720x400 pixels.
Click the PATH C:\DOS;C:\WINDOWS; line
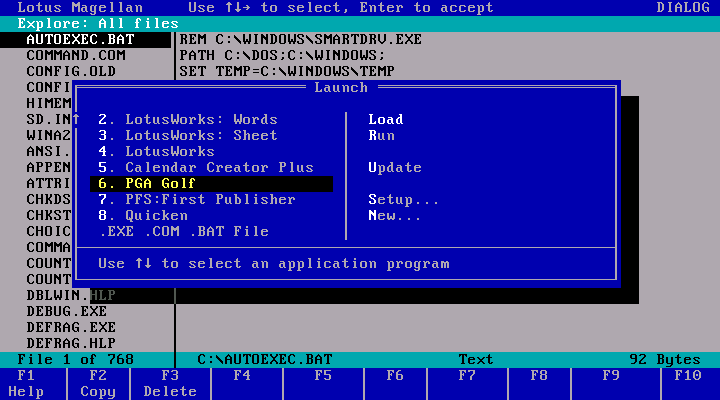pyautogui.click(x=282, y=56)
